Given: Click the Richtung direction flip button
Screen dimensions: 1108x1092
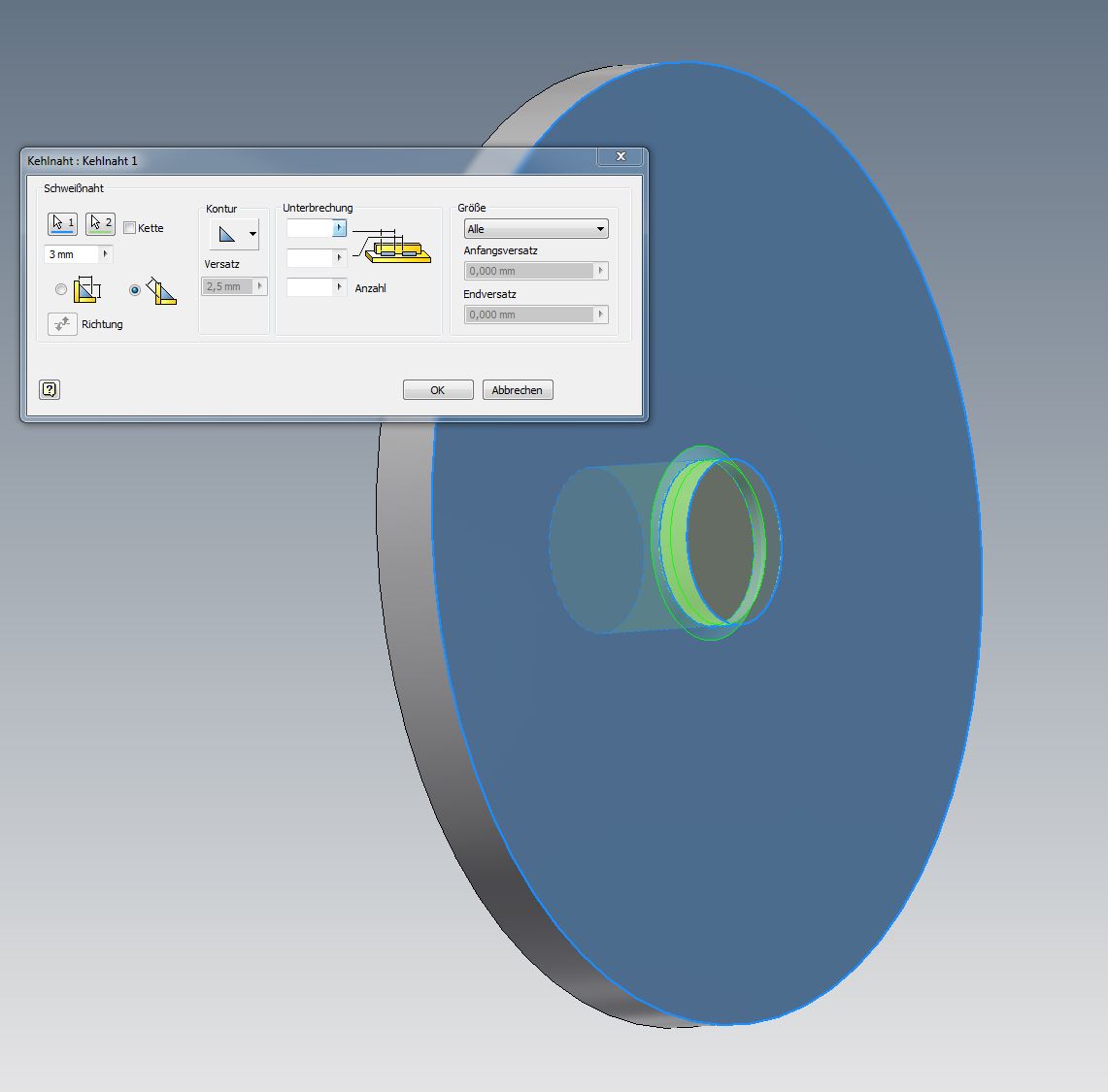Looking at the screenshot, I should (x=62, y=324).
